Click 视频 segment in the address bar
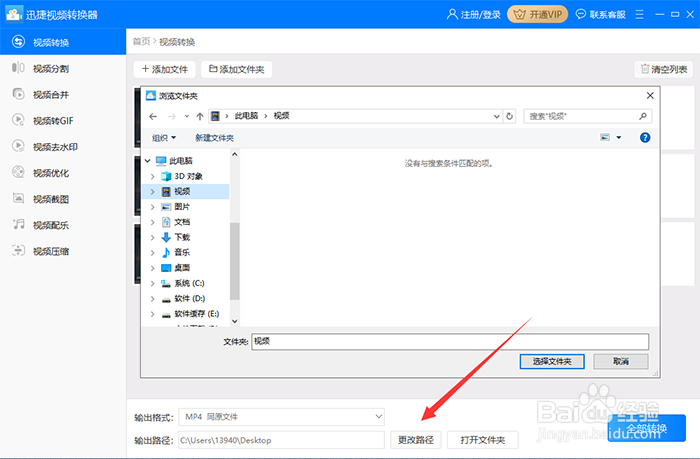The height and width of the screenshot is (459, 700). point(281,116)
